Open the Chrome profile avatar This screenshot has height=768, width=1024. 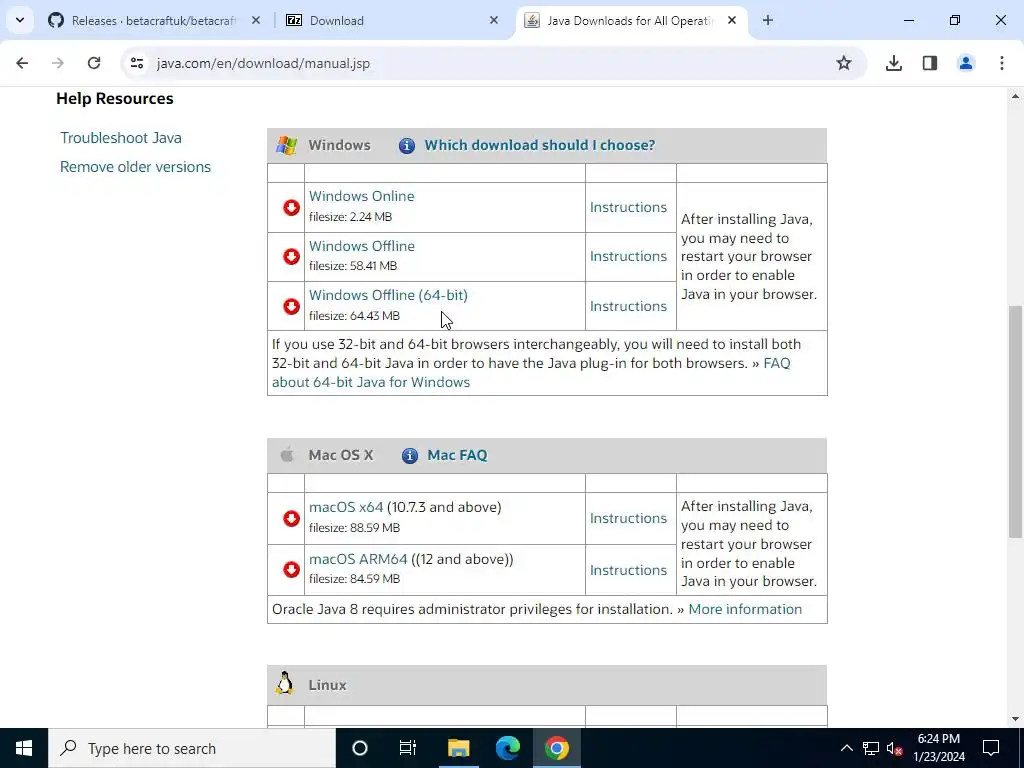click(x=966, y=63)
